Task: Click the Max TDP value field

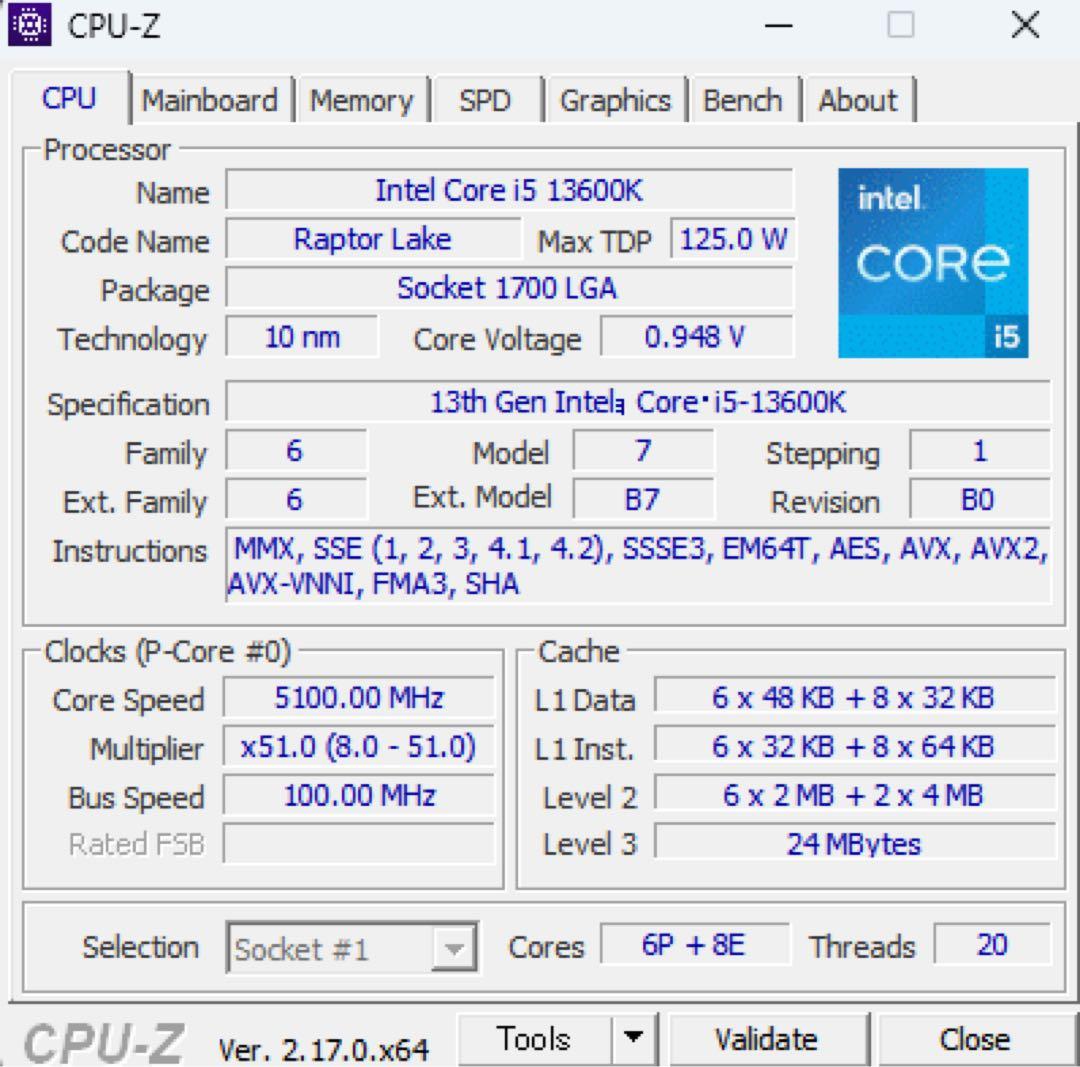Action: coord(734,239)
